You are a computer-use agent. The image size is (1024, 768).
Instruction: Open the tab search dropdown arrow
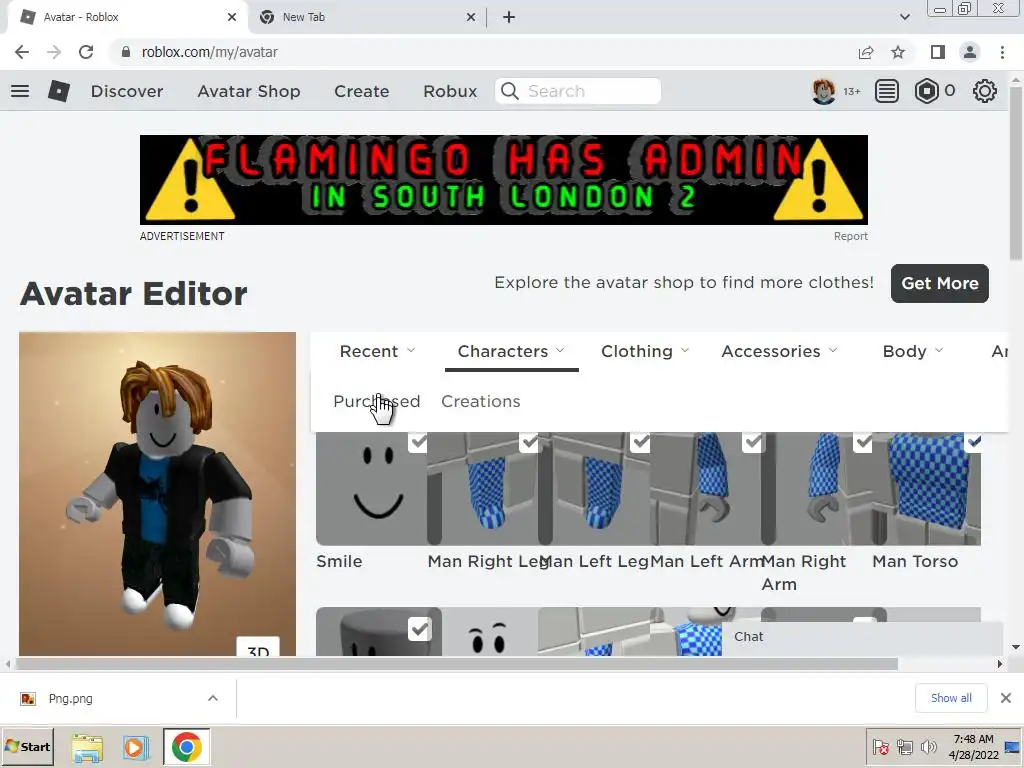pyautogui.click(x=904, y=17)
